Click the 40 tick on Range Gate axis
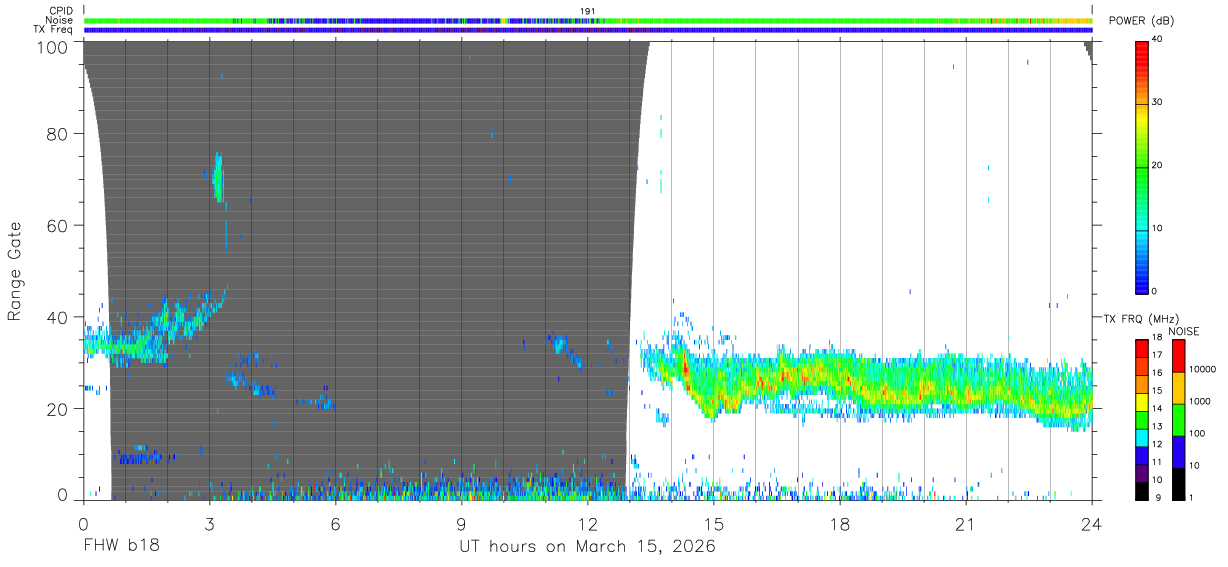Screen dimensions: 1228x567 pyautogui.click(x=58, y=318)
